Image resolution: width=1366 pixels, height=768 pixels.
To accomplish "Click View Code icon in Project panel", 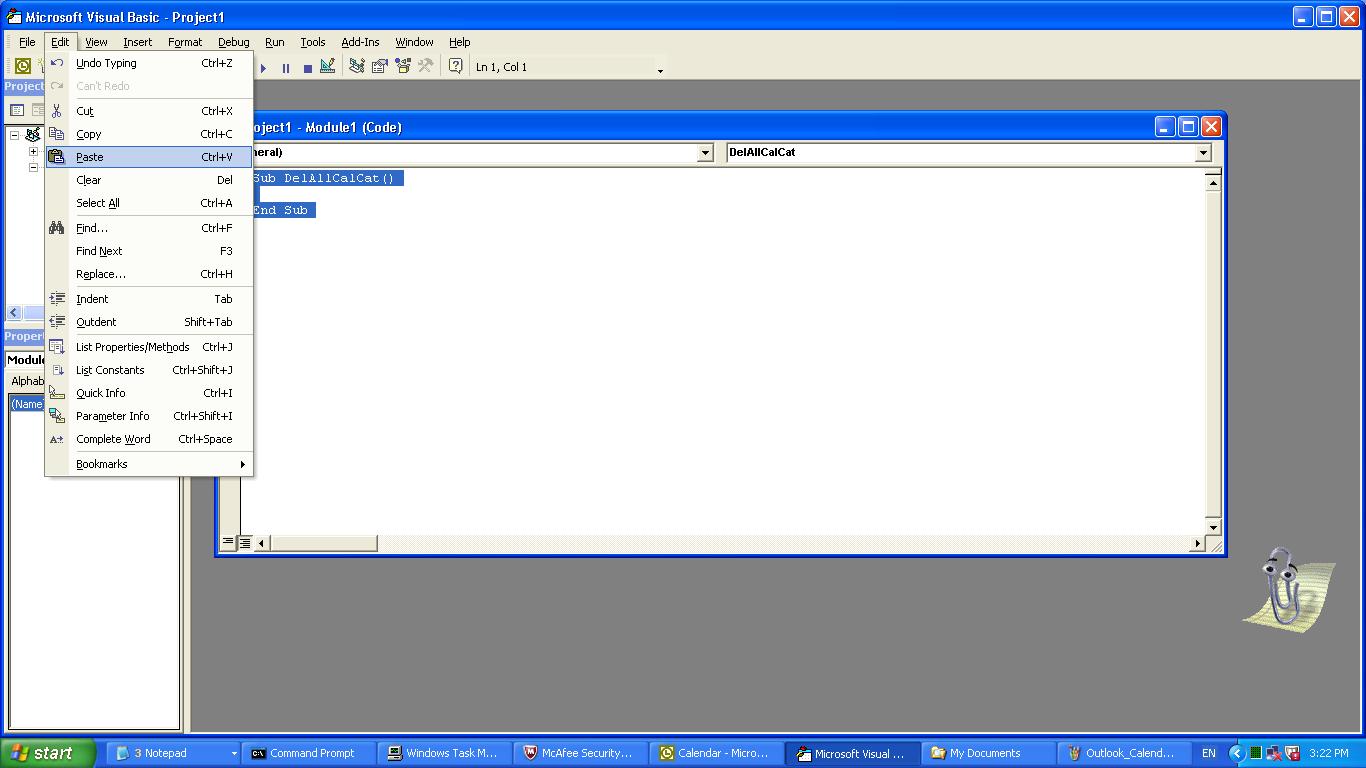I will (17, 110).
